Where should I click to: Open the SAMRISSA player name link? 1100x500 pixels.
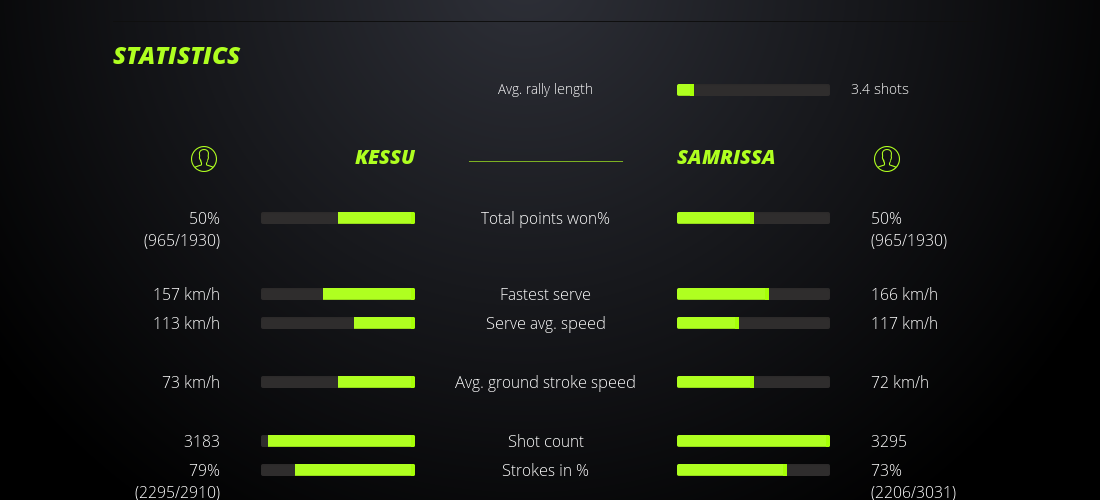726,158
